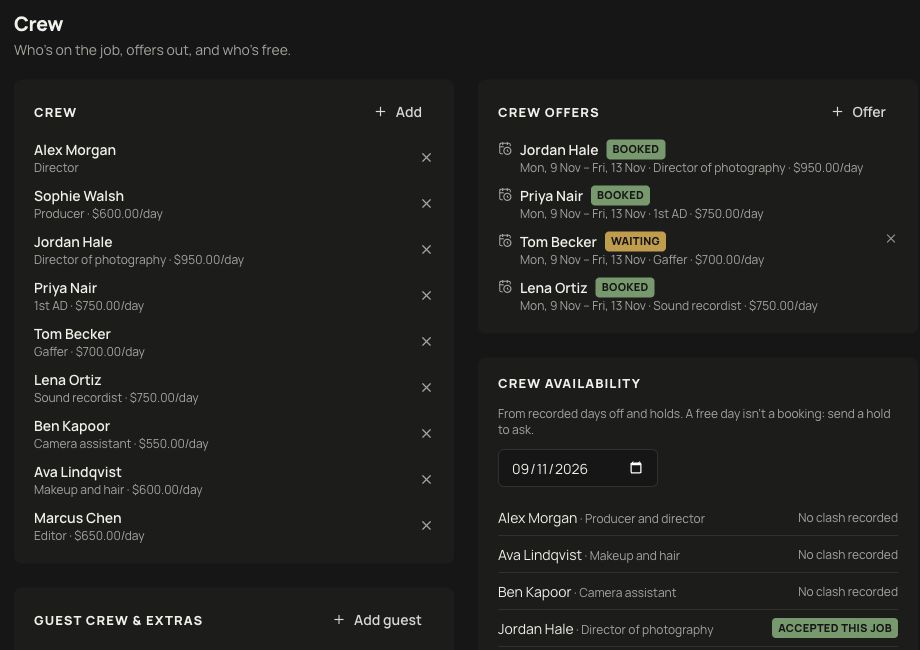Click the BOOKED badge on Lena Ortiz's offer
This screenshot has width=920, height=650.
625,287
